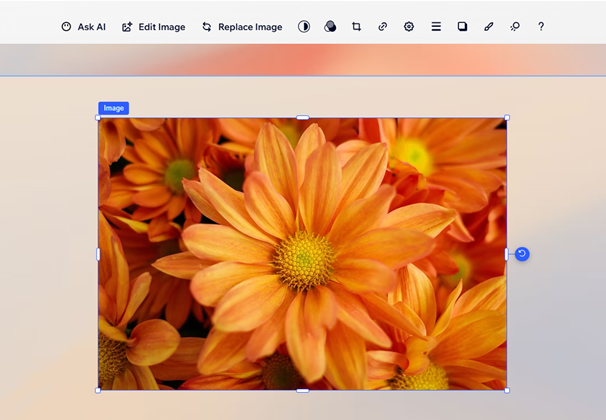Click the three-lines layout icon
606x420 pixels.
(436, 27)
